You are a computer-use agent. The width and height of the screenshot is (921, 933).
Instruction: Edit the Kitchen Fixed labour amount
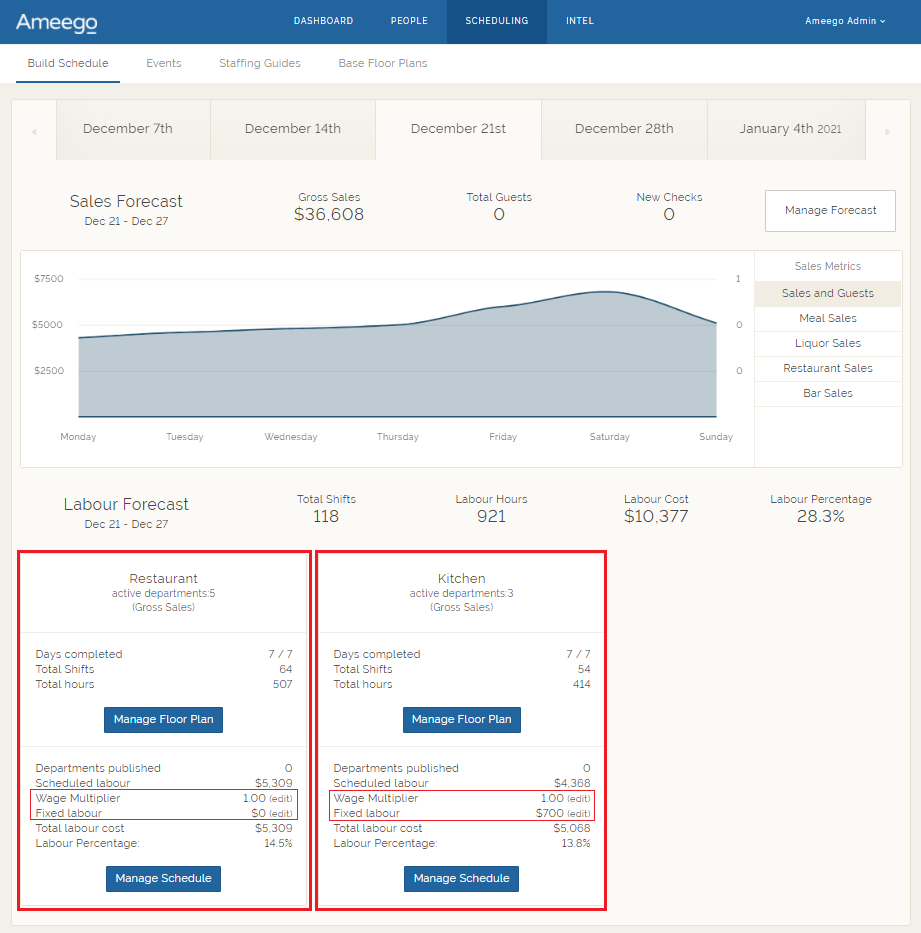(580, 812)
